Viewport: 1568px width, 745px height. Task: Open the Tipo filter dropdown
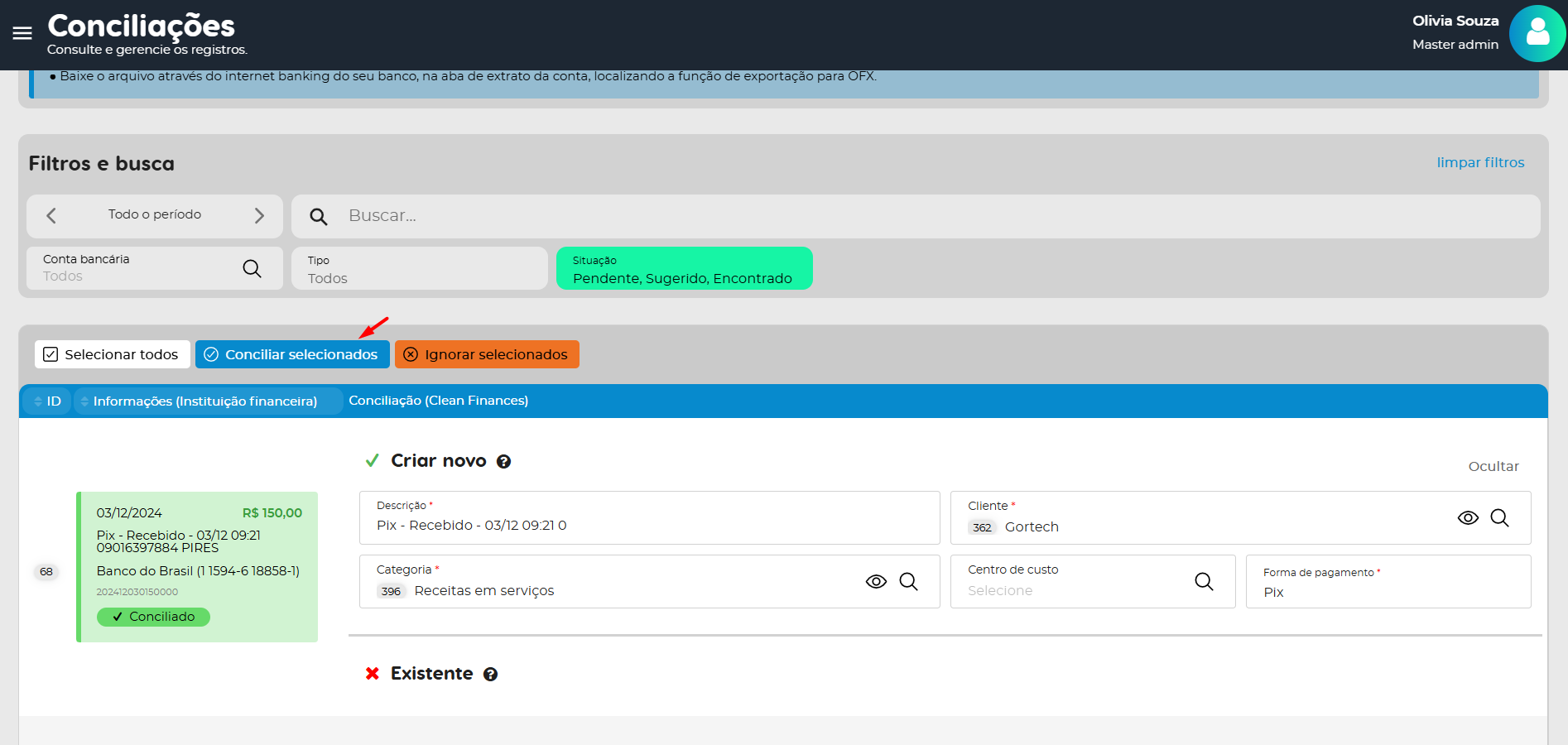419,269
